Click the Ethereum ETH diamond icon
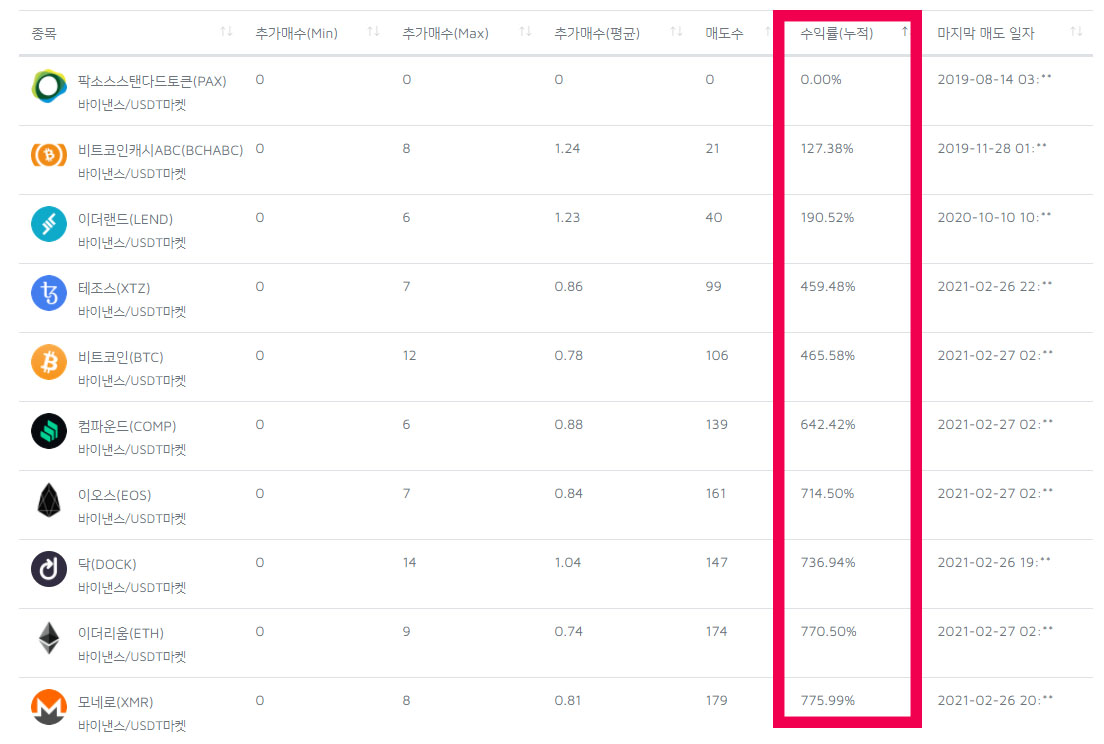Image resolution: width=1104 pixels, height=744 pixels. click(x=49, y=639)
